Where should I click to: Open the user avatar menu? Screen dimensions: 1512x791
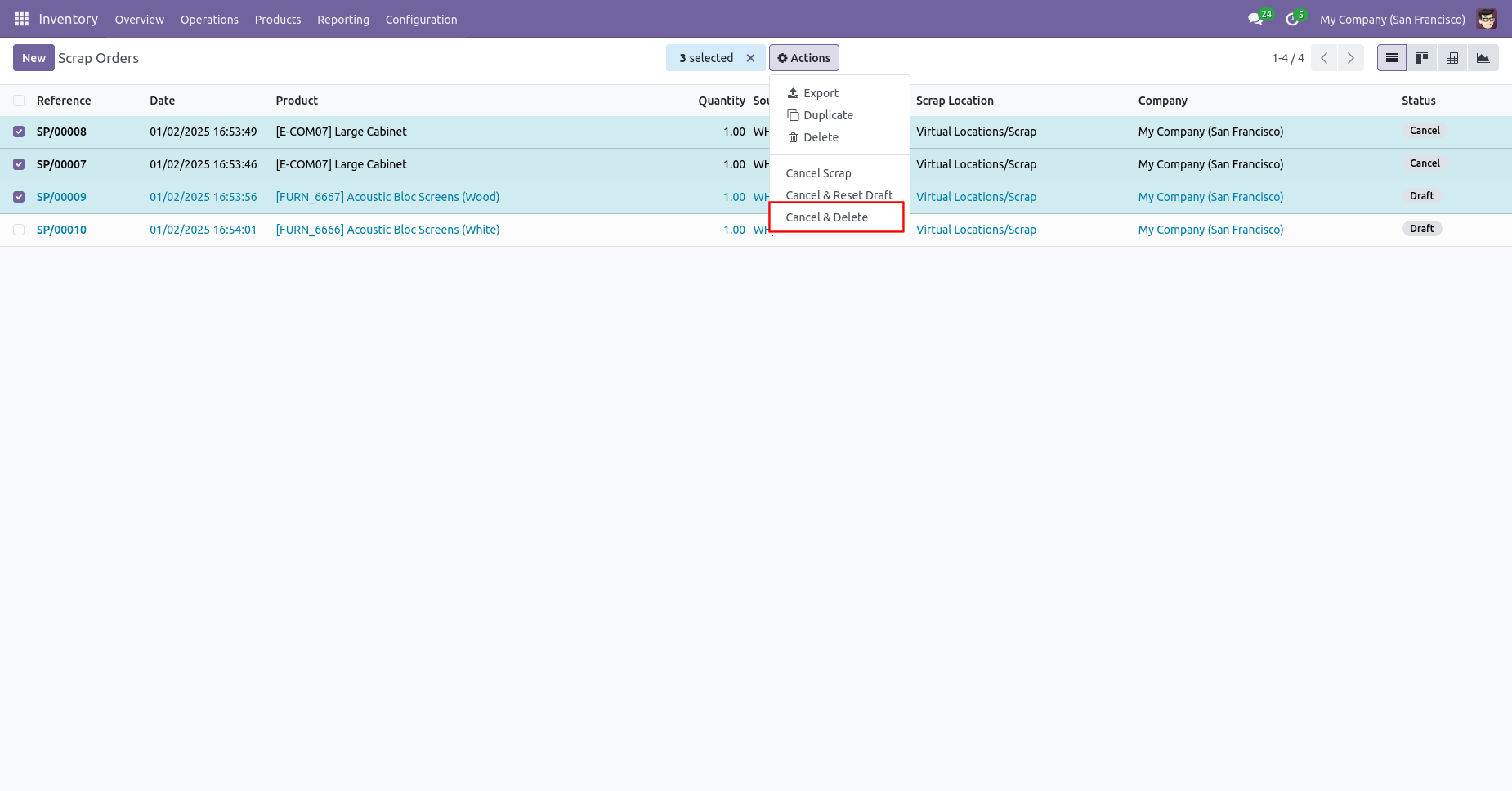point(1487,19)
